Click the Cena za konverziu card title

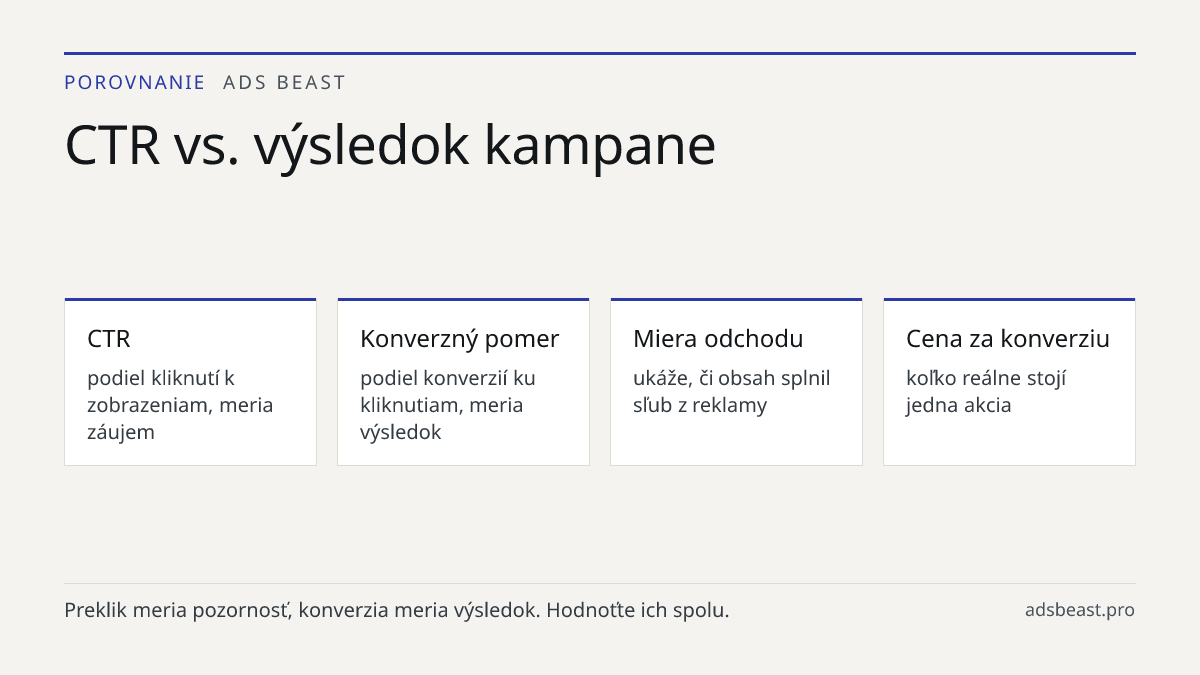pos(1008,339)
